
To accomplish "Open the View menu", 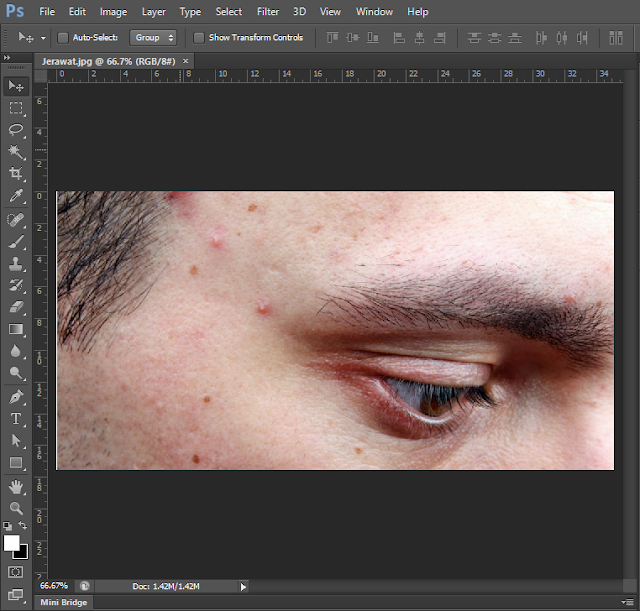I will click(330, 12).
